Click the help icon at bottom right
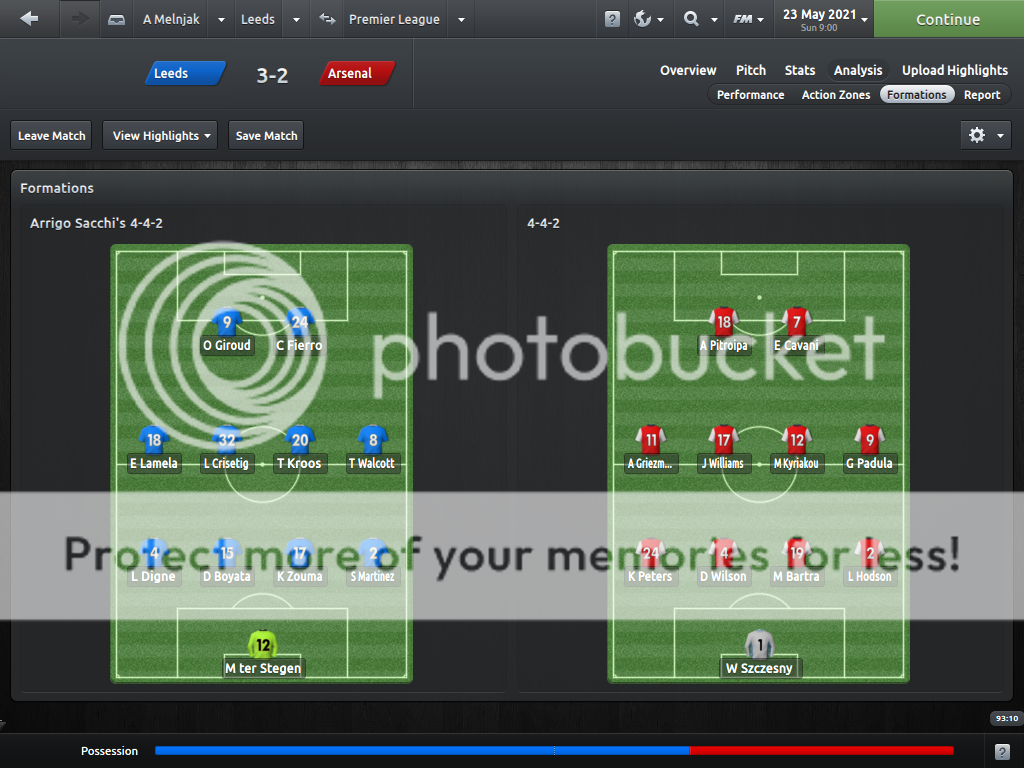 click(x=1002, y=751)
